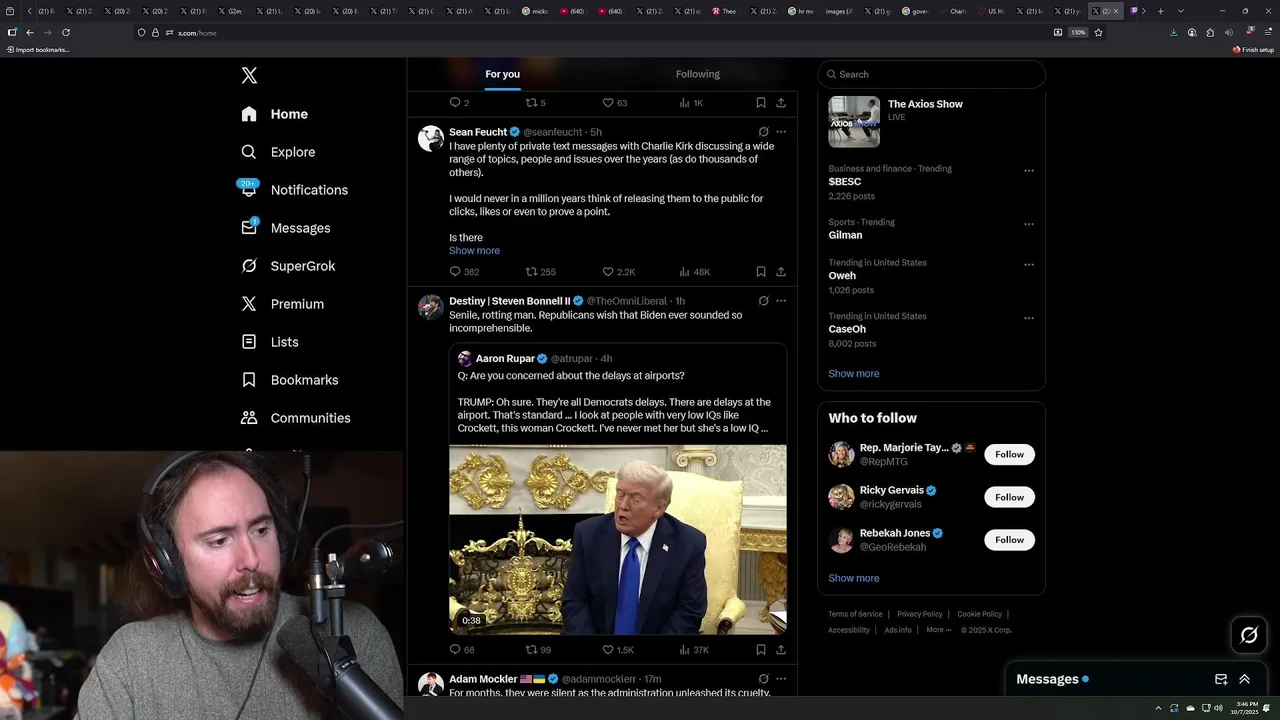The width and height of the screenshot is (1280, 720).
Task: Follow Rep. Marjorie Taylor Greene
Action: pos(1009,454)
